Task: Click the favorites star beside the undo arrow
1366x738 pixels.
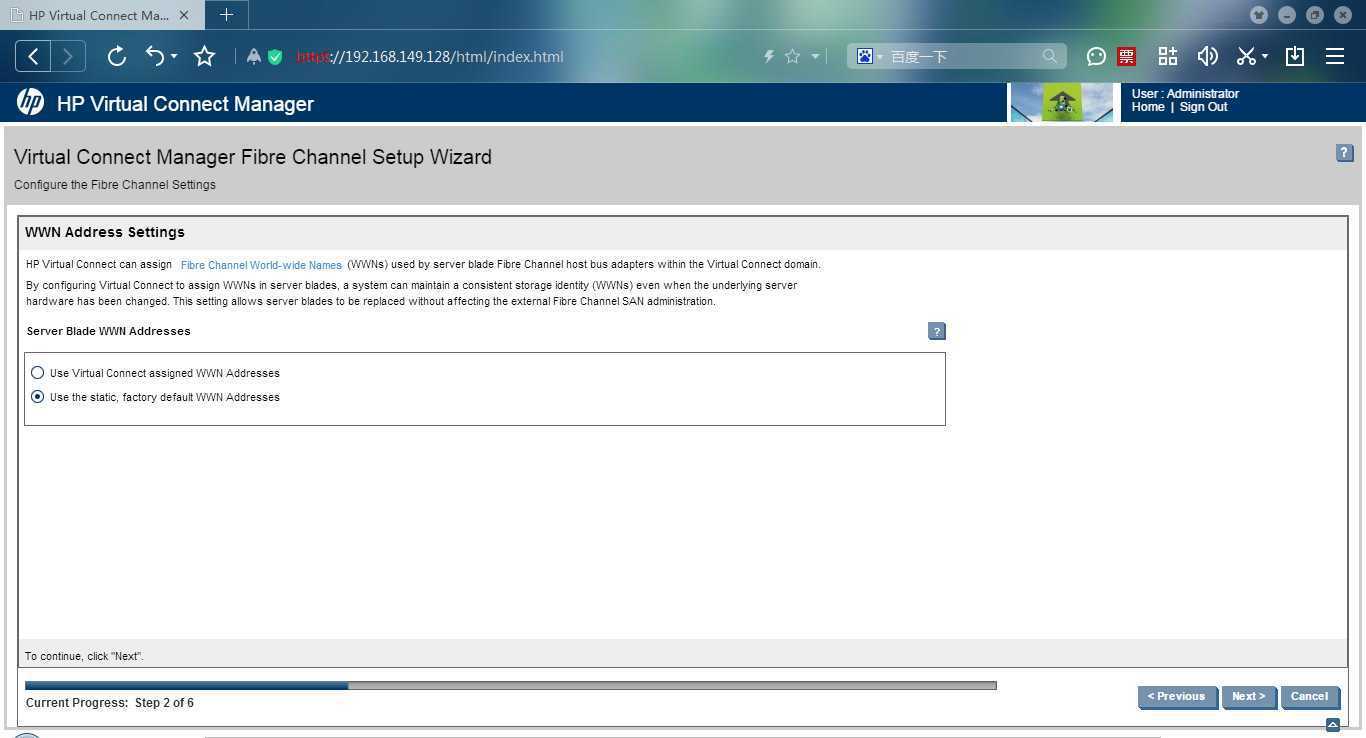Action: [x=204, y=56]
